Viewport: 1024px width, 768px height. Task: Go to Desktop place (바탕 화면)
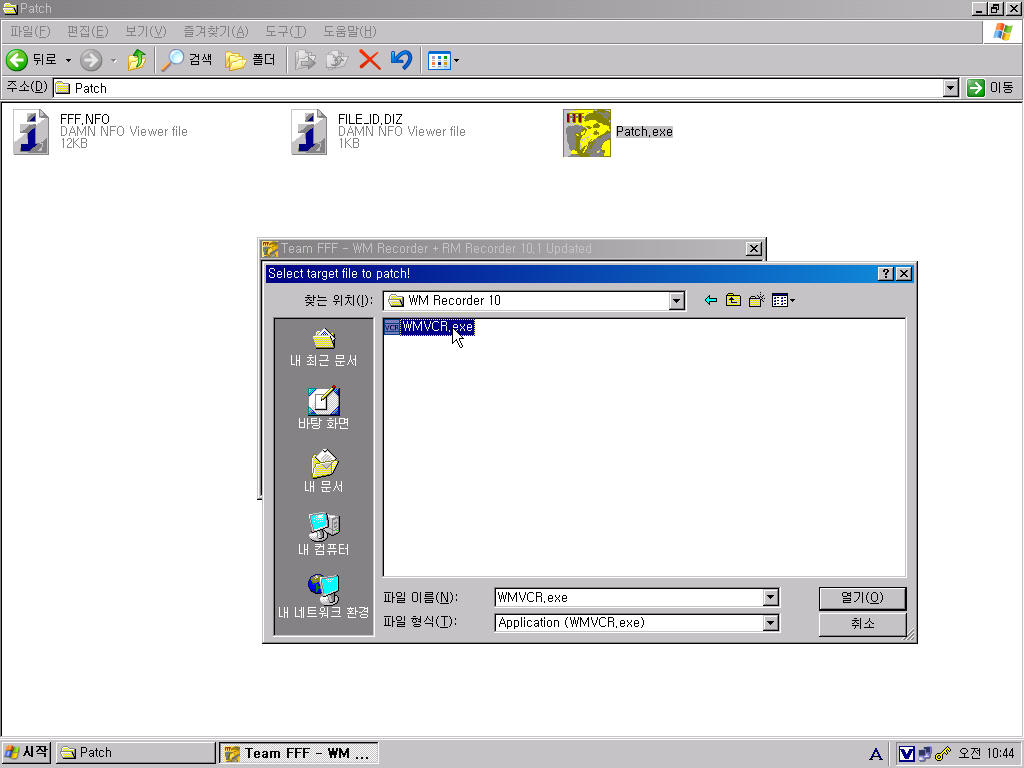[x=323, y=408]
